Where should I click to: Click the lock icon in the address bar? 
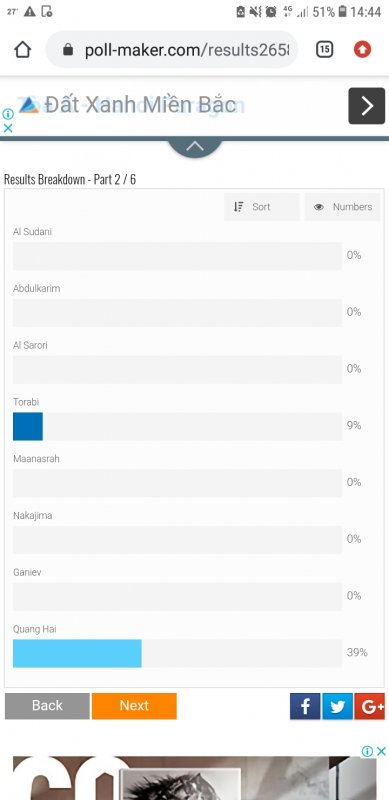tap(68, 49)
